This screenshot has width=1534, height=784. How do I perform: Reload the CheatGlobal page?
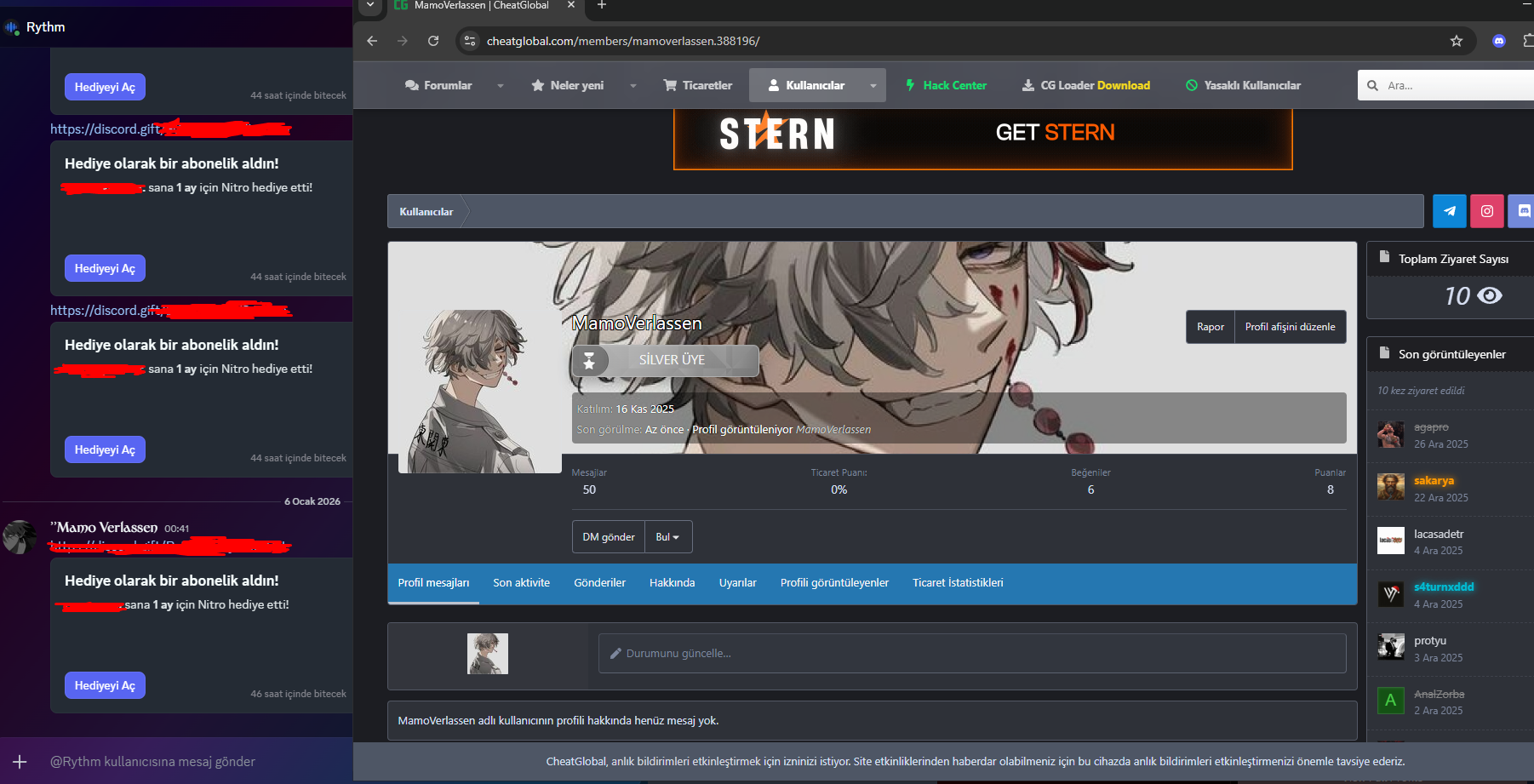(x=433, y=41)
